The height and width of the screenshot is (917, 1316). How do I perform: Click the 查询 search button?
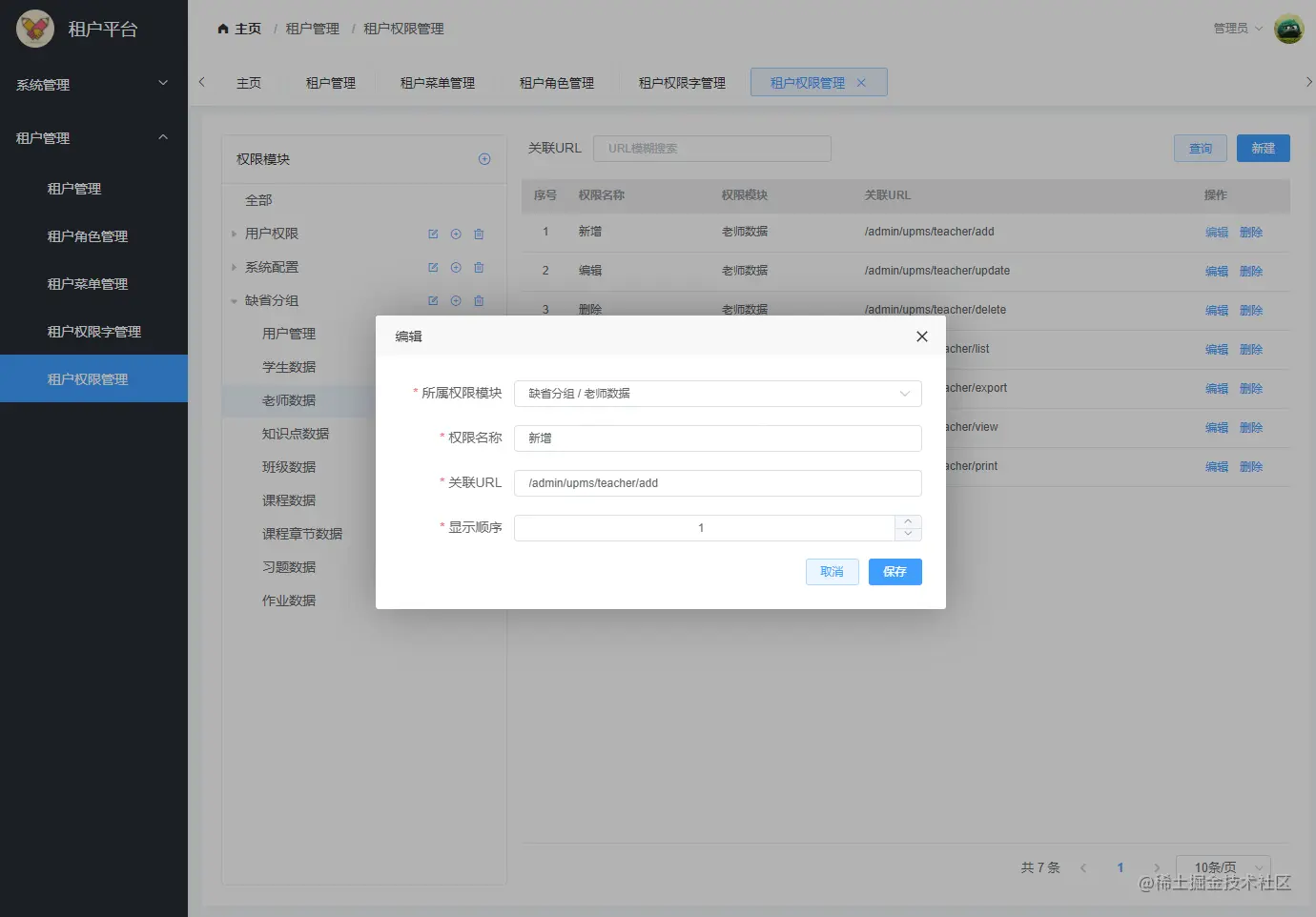[1201, 149]
